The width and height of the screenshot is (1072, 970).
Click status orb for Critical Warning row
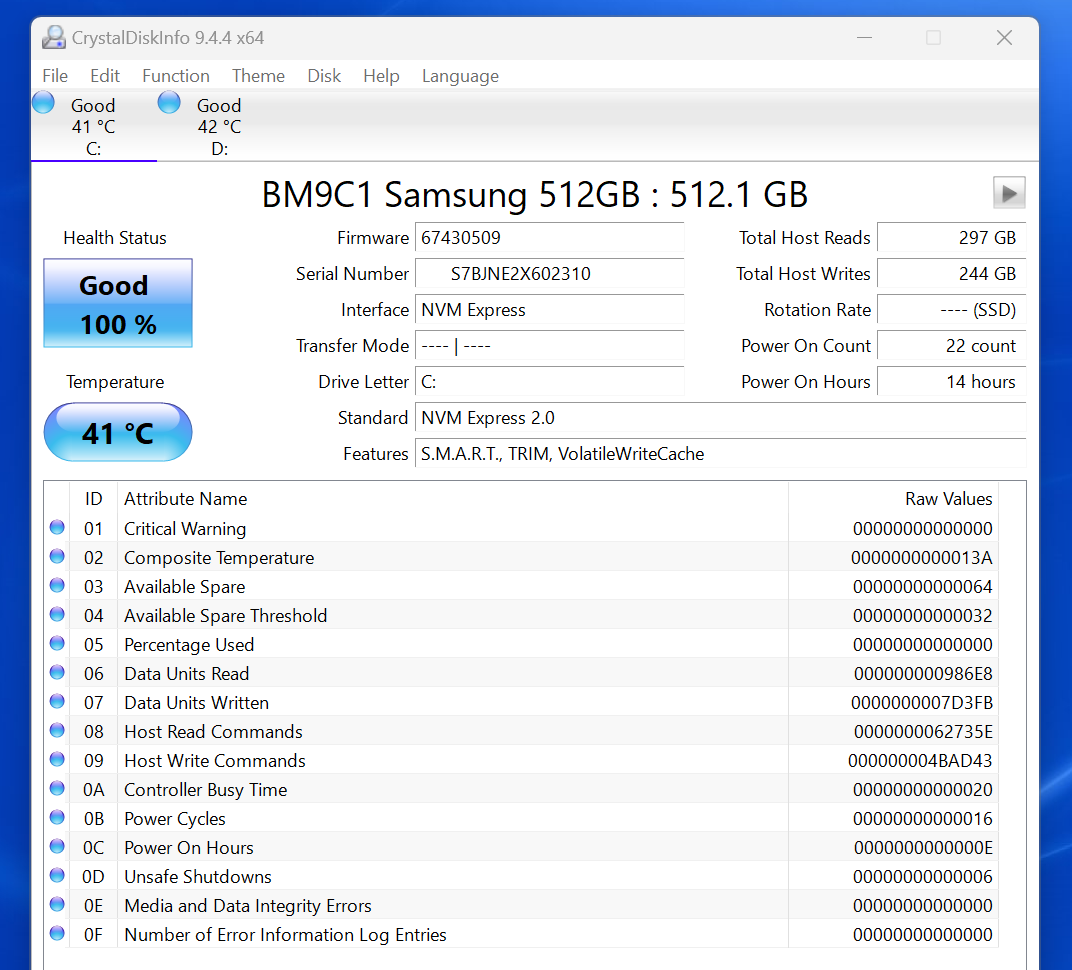57,527
